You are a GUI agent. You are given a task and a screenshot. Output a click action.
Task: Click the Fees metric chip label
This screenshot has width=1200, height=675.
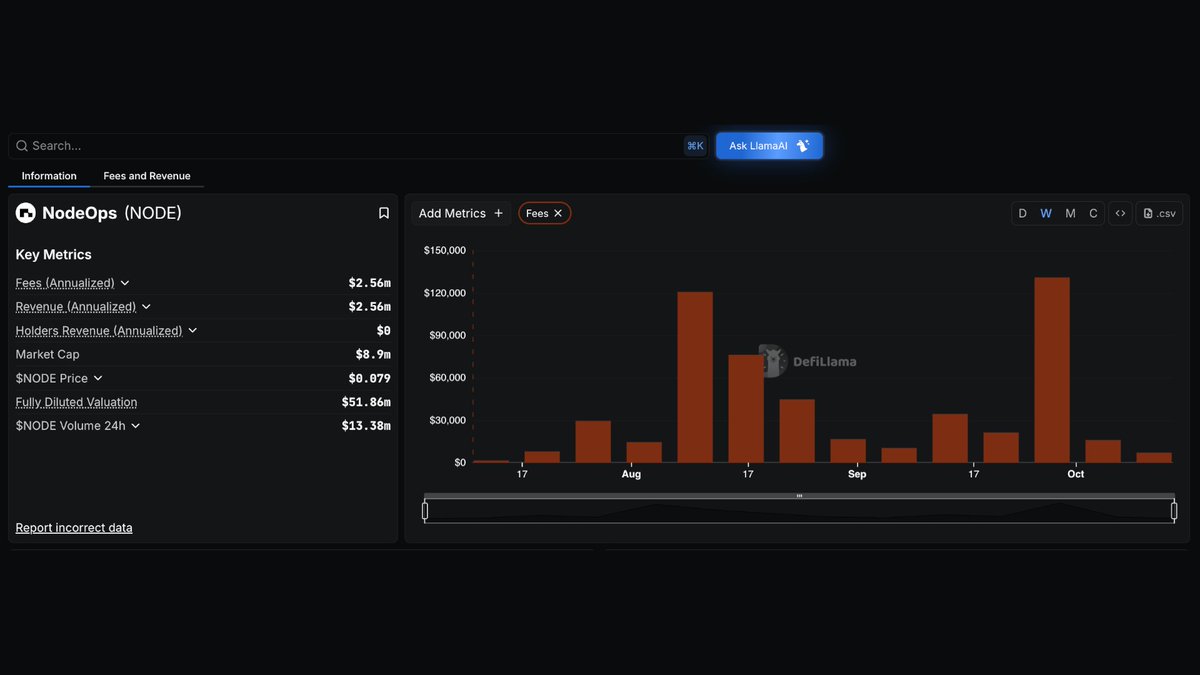(537, 213)
